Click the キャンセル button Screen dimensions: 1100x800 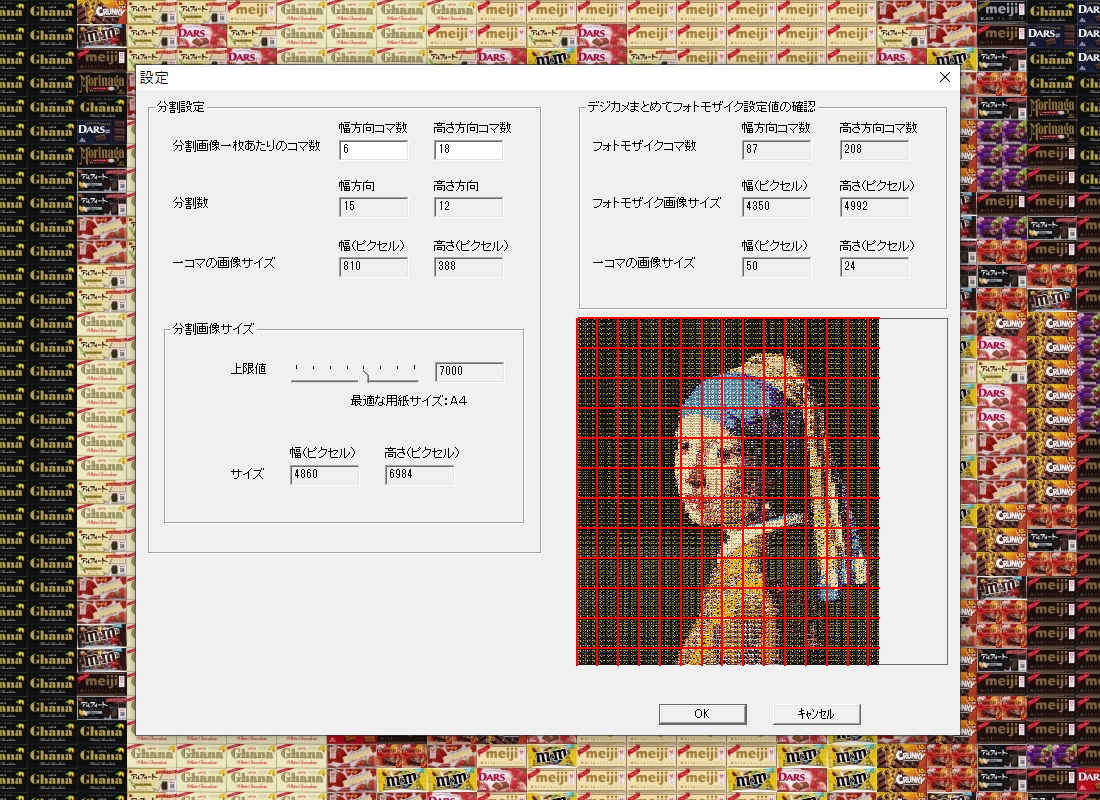(x=816, y=714)
